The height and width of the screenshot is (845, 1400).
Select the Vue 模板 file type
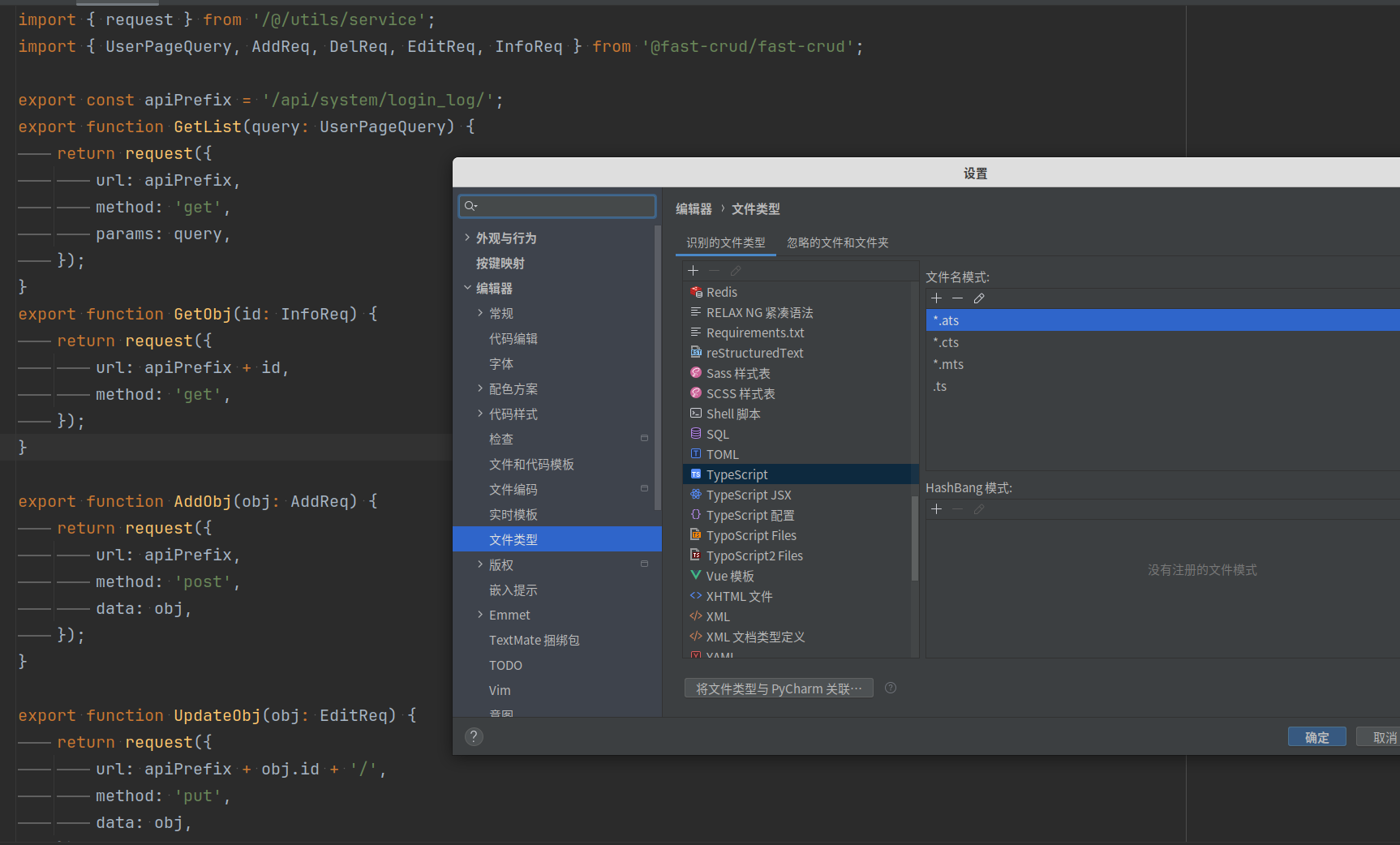coord(729,576)
